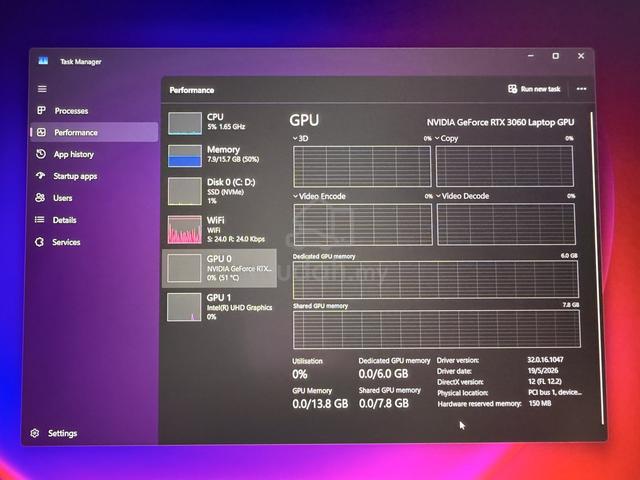This screenshot has height=480, width=640.
Task: Go to the Processes page
Action: [x=94, y=111]
